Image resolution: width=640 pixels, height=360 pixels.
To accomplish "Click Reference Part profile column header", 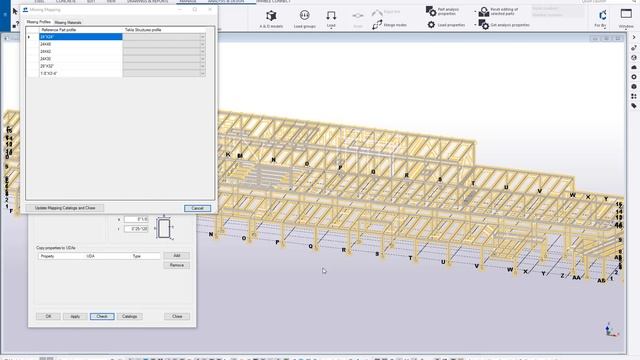I will click(x=81, y=30).
